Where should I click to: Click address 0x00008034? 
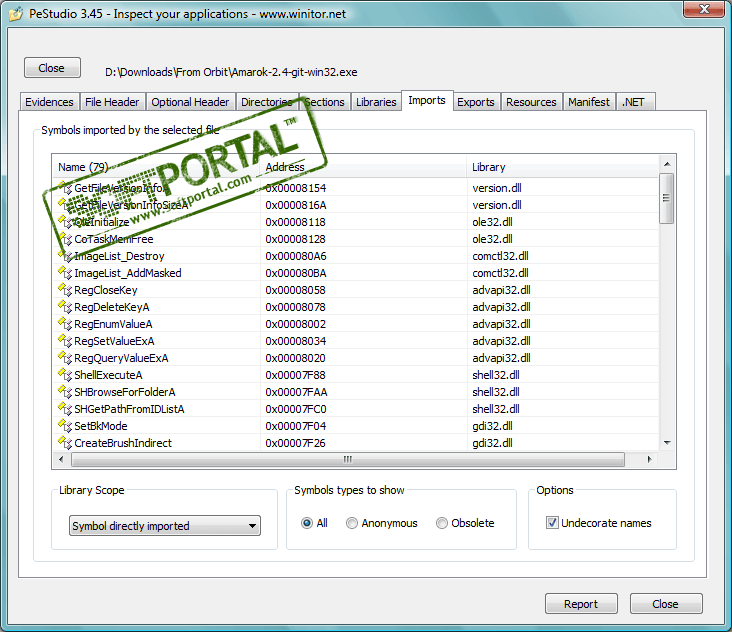296,341
